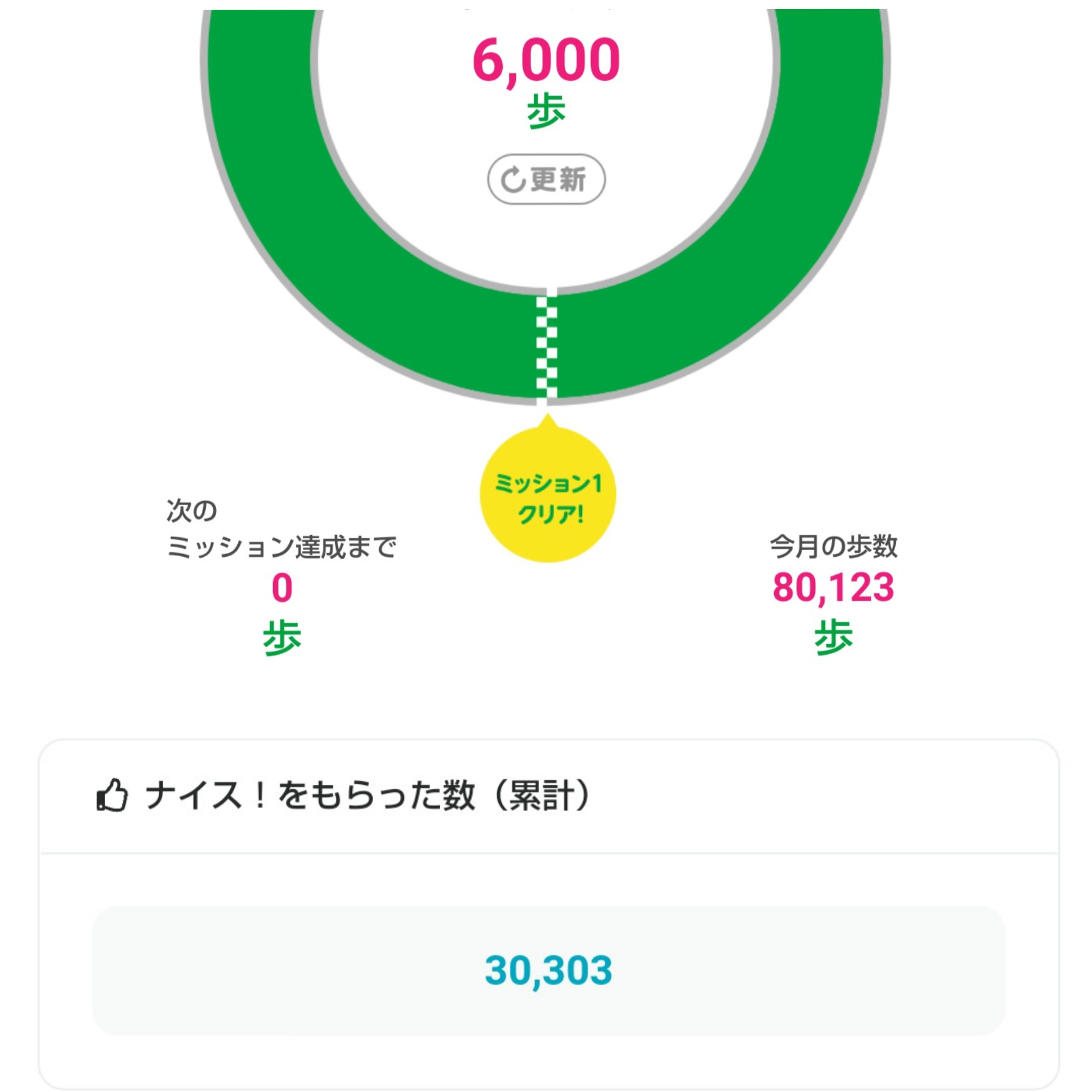Click the circular arrow icon in 更新
Image resolution: width=1092 pixels, height=1092 pixels.
point(512,180)
